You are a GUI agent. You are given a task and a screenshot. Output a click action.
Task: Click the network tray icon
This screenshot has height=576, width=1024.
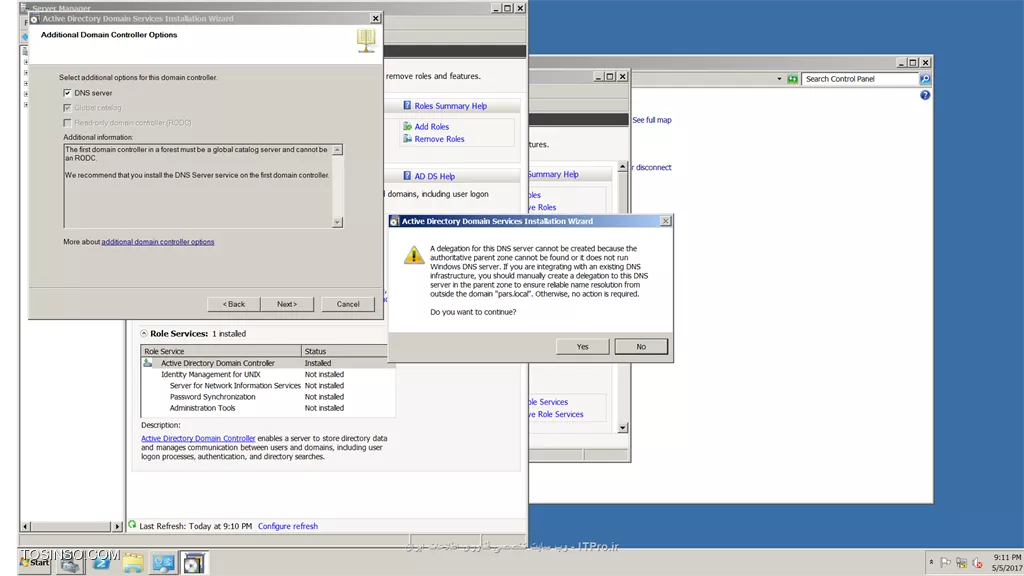tap(961, 562)
